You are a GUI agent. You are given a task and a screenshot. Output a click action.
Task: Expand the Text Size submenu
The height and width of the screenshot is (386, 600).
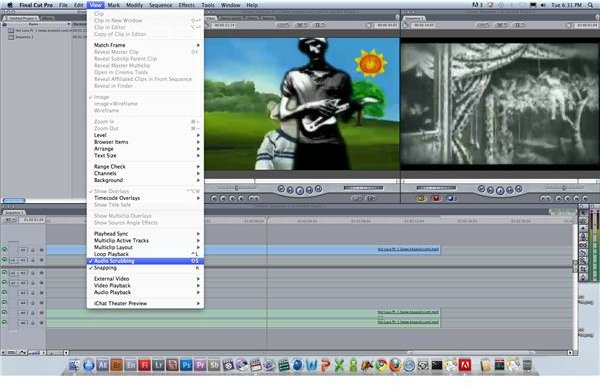click(x=145, y=156)
